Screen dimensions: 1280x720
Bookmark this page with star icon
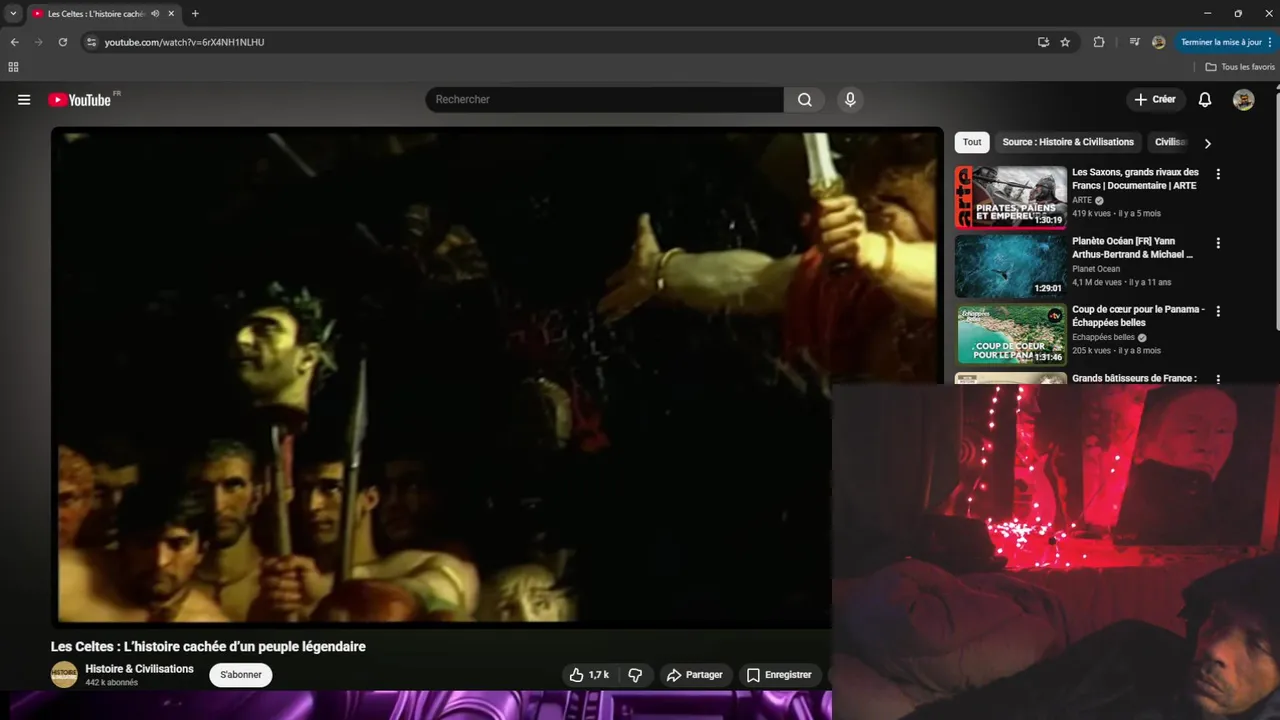click(x=1065, y=42)
